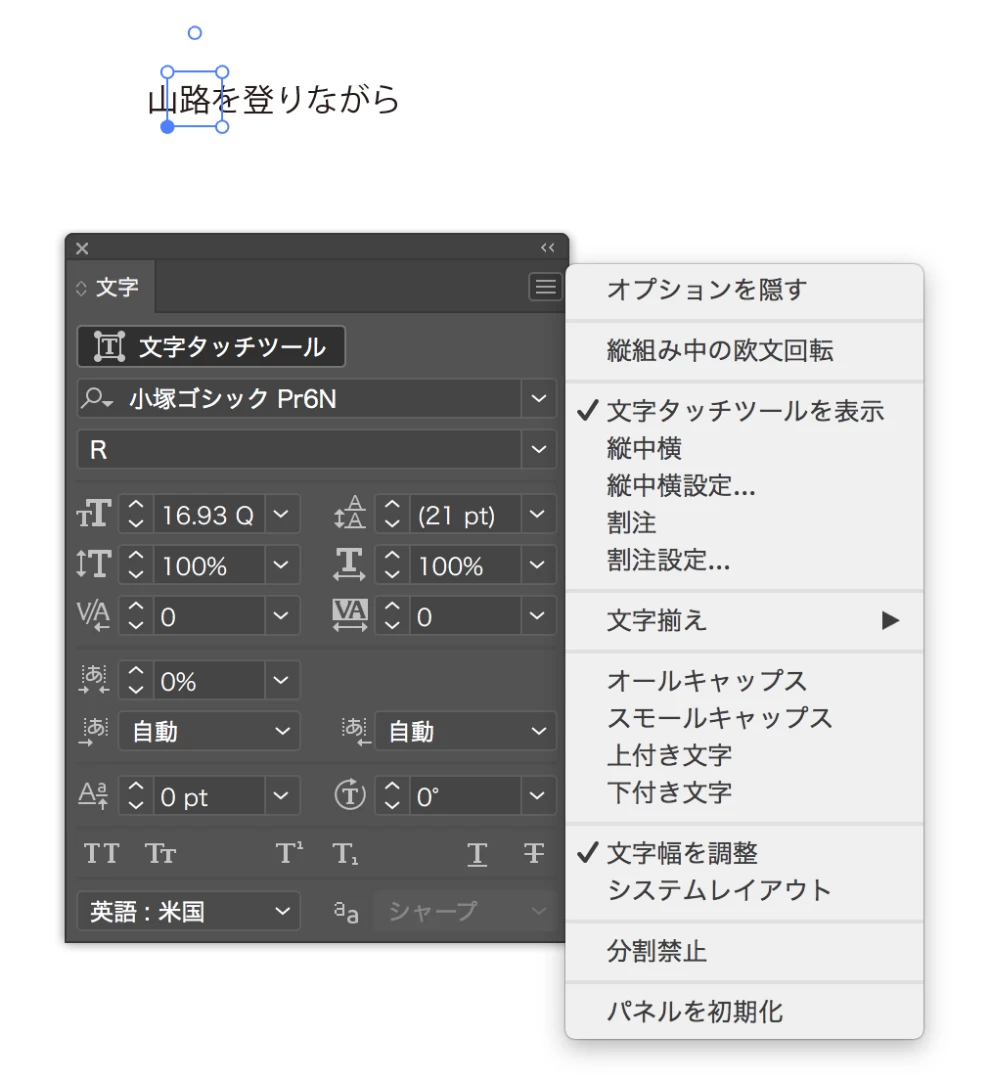Open the character rotation 0° dropdown
Viewport: 988px width, 1080px height.
pos(537,796)
